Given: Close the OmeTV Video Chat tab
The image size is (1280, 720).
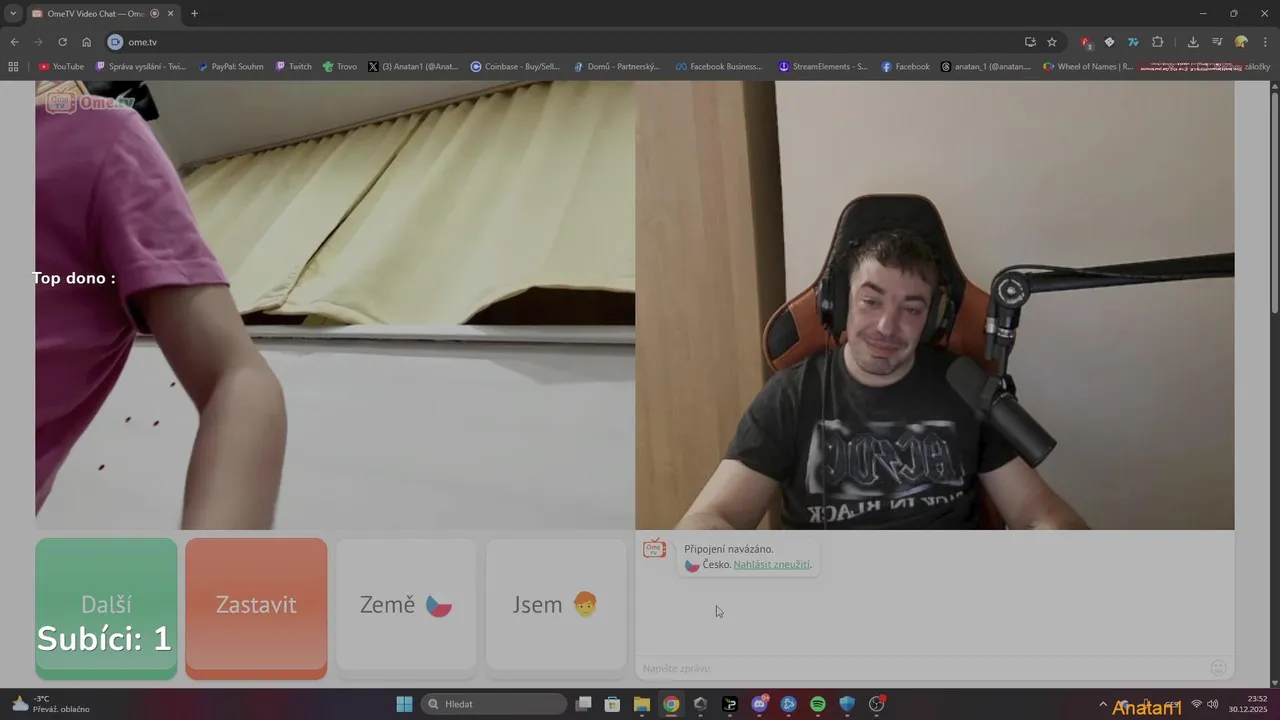Looking at the screenshot, I should (x=170, y=13).
